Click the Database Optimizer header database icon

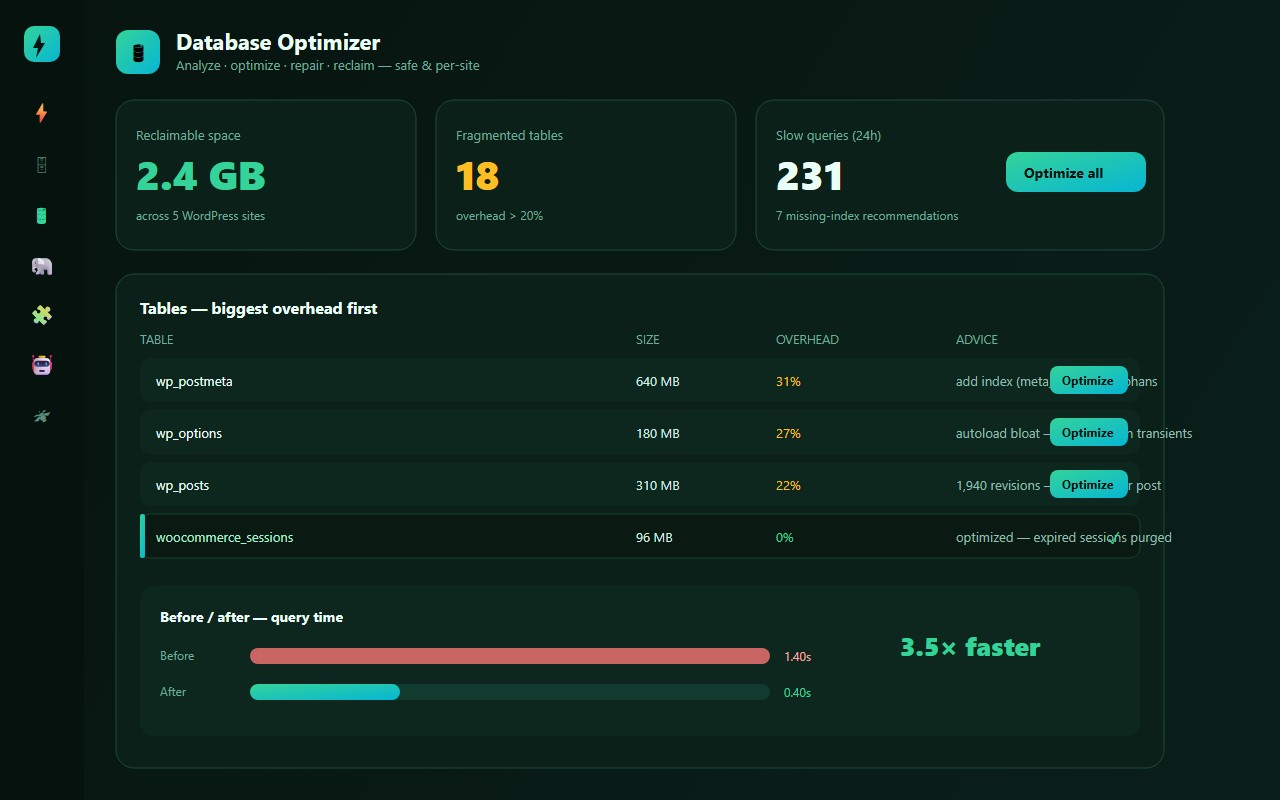(x=138, y=52)
